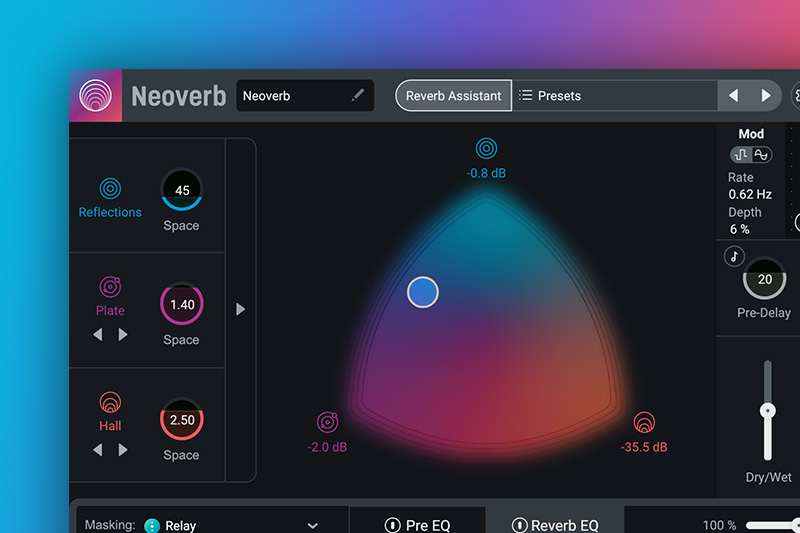
Task: Click the 100 % slider at bottom
Action: coord(773,525)
